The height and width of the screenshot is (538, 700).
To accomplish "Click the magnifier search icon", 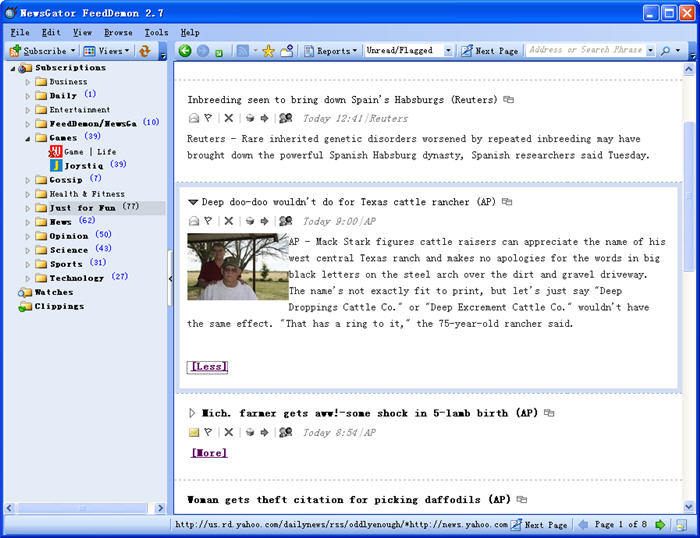I will [x=665, y=51].
